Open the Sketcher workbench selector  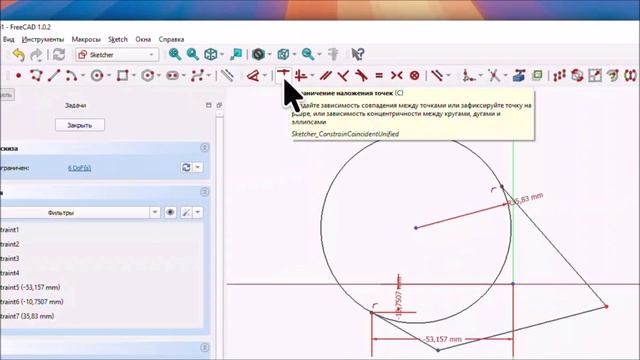[117, 55]
